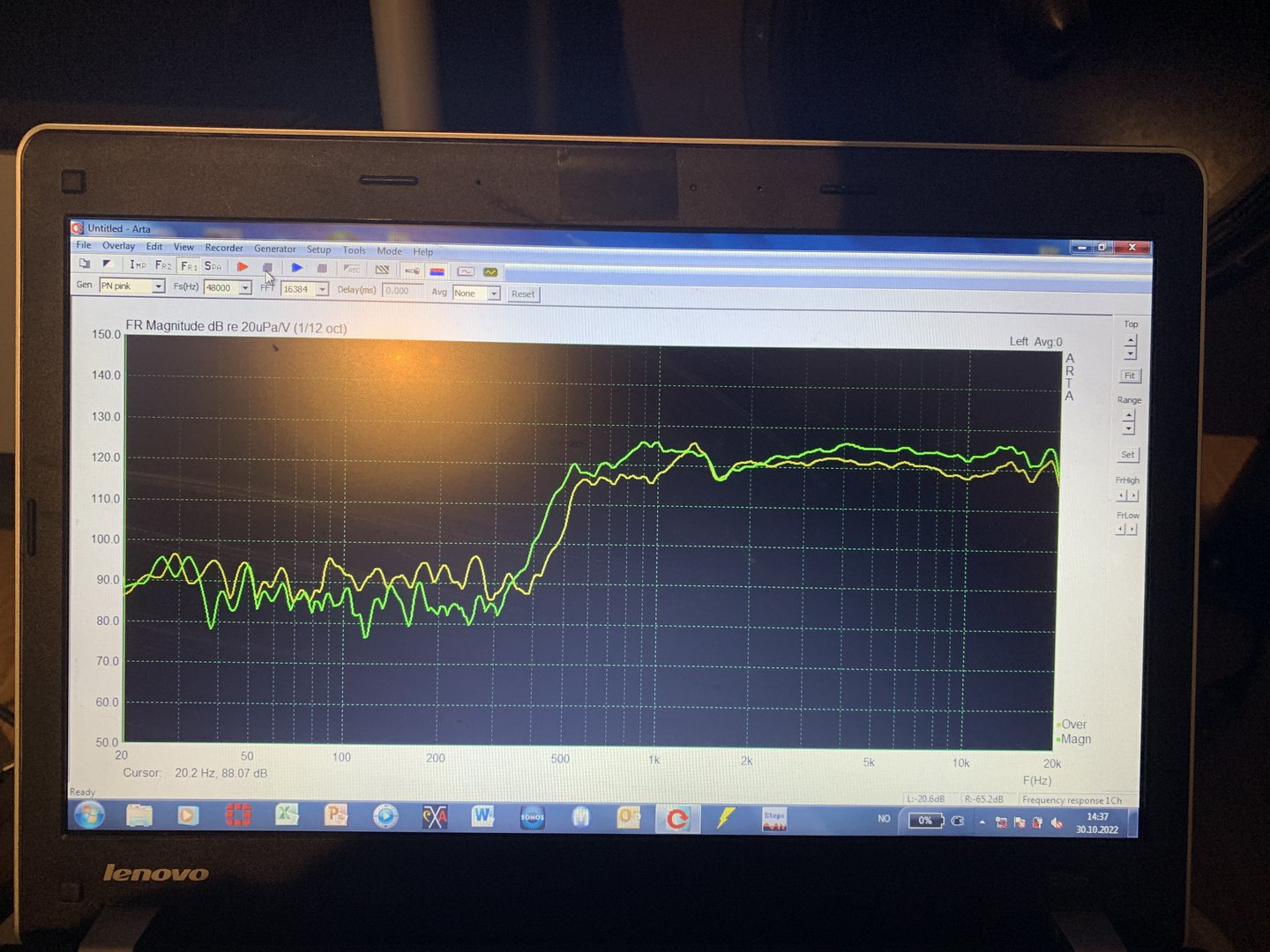This screenshot has width=1270, height=952.
Task: Click the Set button
Action: (1128, 455)
